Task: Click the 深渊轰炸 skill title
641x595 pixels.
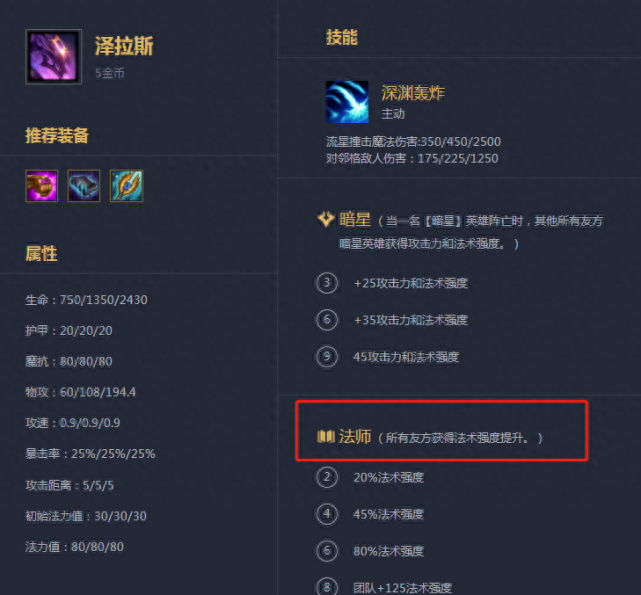Action: coord(413,93)
